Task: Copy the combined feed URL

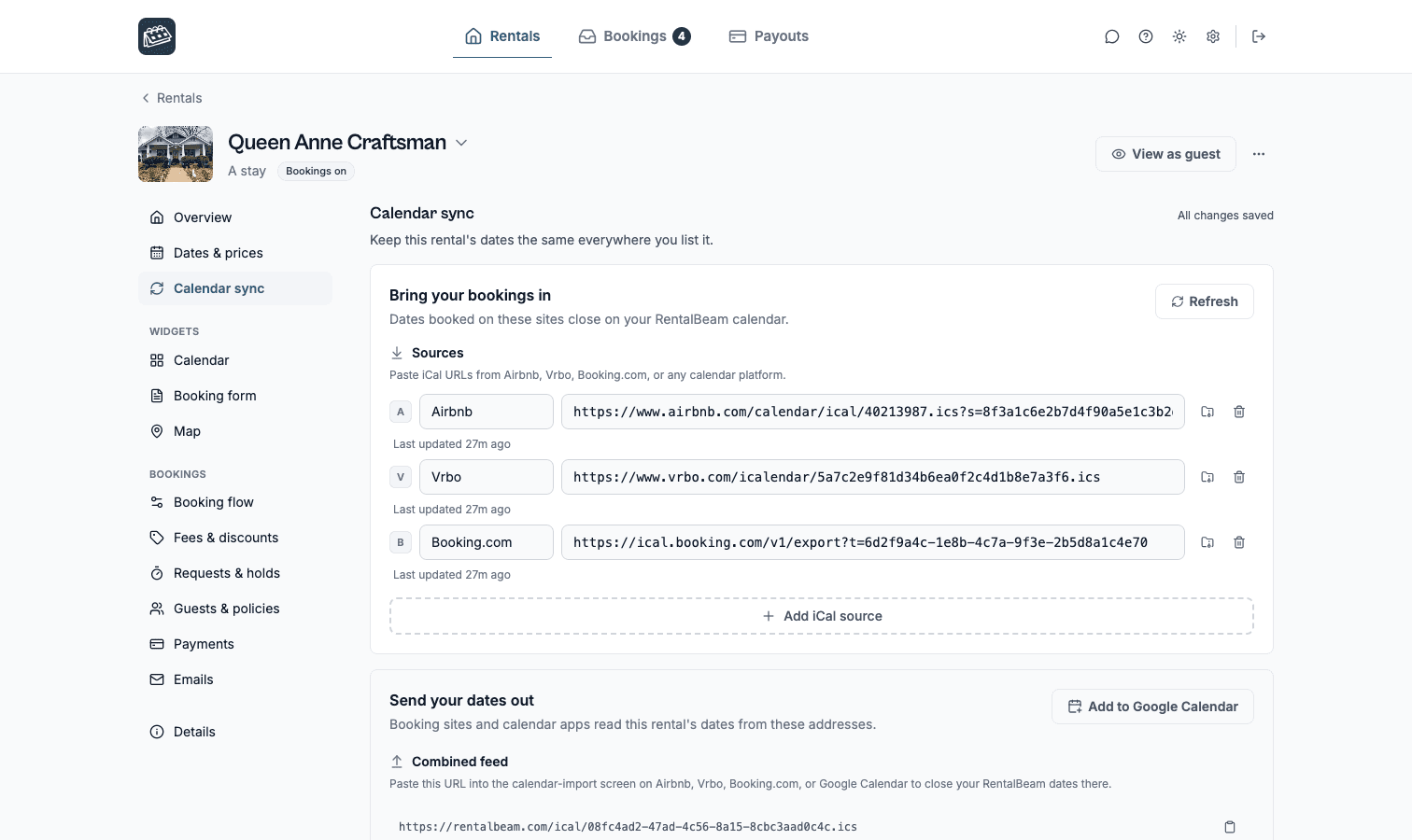Action: [x=1230, y=827]
